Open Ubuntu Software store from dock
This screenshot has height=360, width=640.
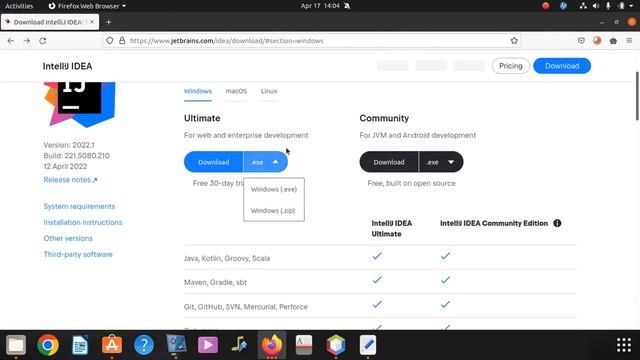tap(112, 345)
